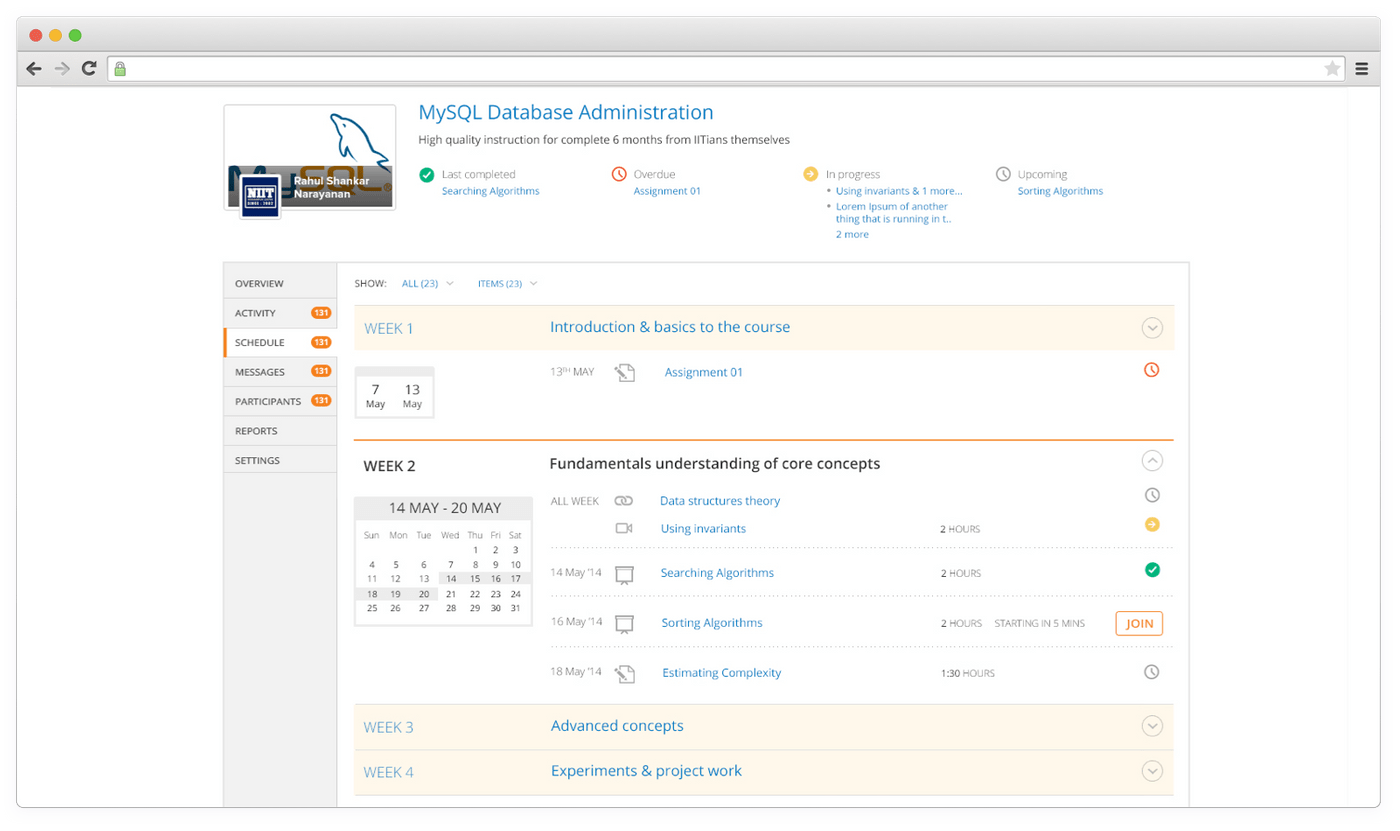The width and height of the screenshot is (1400, 831).
Task: Click the 131 badge next to Messages
Action: click(321, 372)
